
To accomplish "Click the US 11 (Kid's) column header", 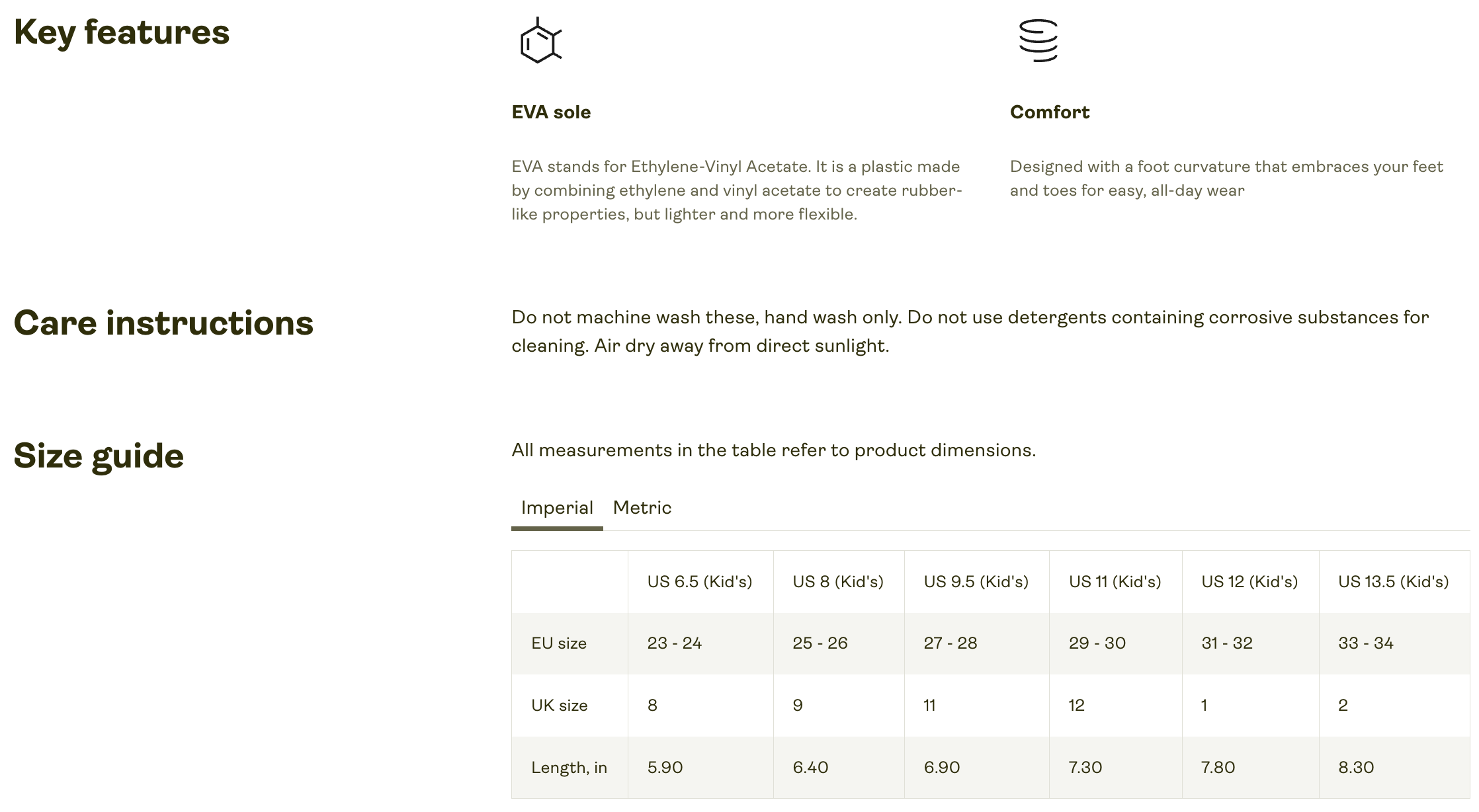I will 1115,582.
